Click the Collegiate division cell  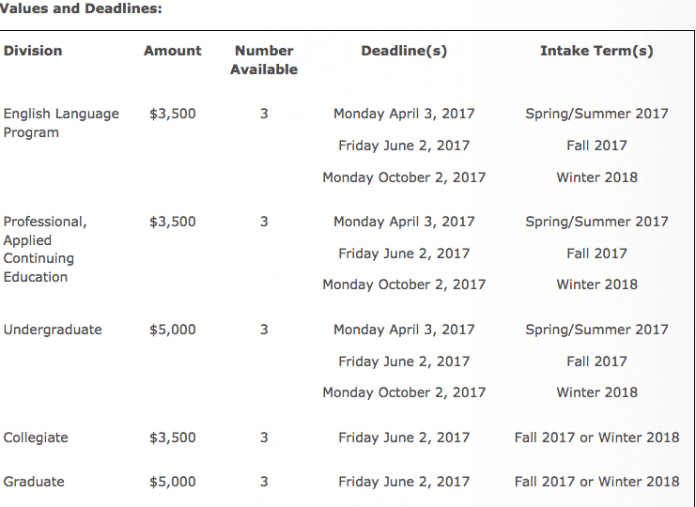click(x=36, y=437)
